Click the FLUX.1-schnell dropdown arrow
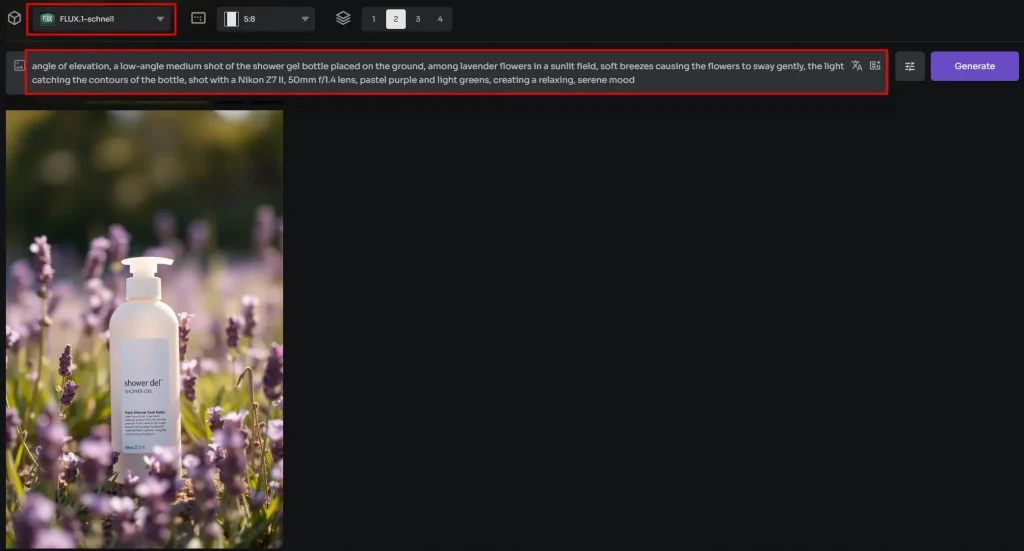 click(x=160, y=19)
